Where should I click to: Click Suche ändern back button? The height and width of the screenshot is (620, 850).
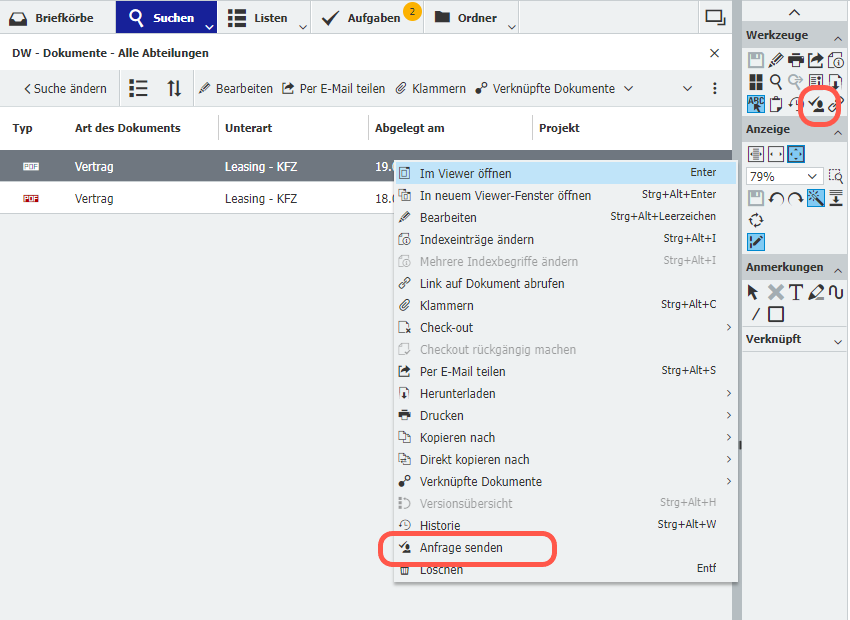coord(65,88)
